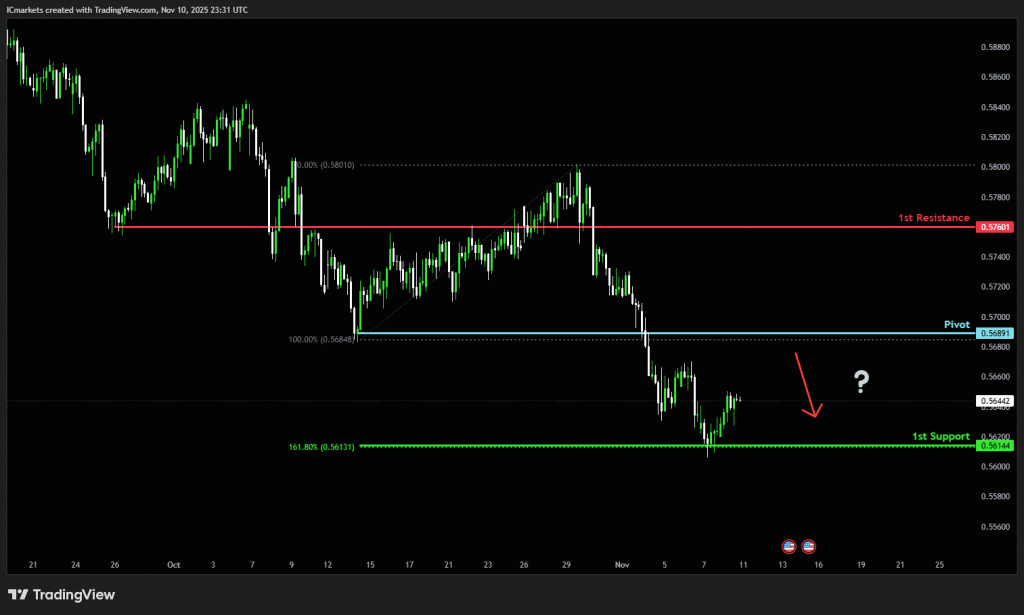Click the second US flag economic event icon
The height and width of the screenshot is (615, 1024).
(x=809, y=546)
